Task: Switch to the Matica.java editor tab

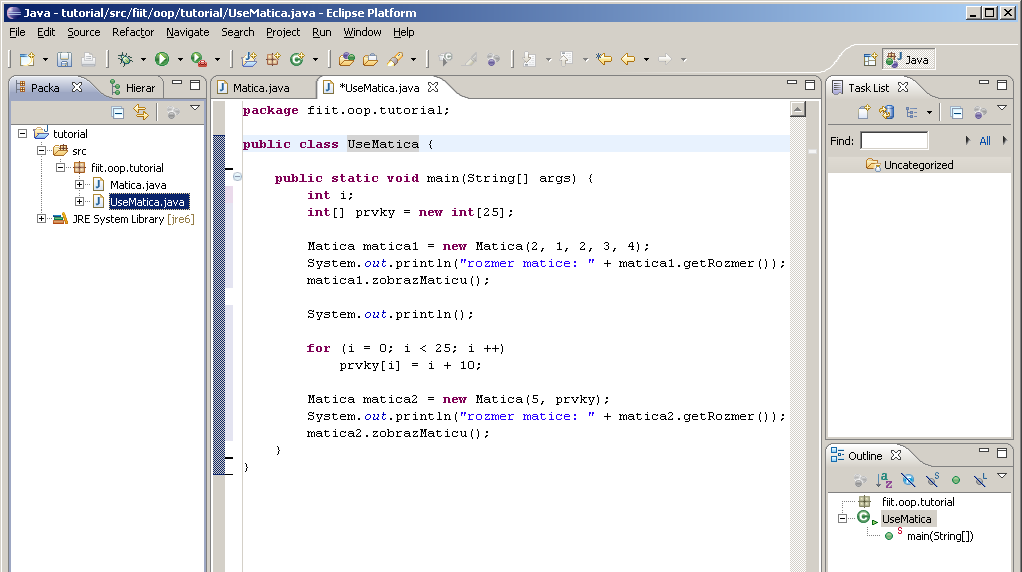Action: pos(260,88)
